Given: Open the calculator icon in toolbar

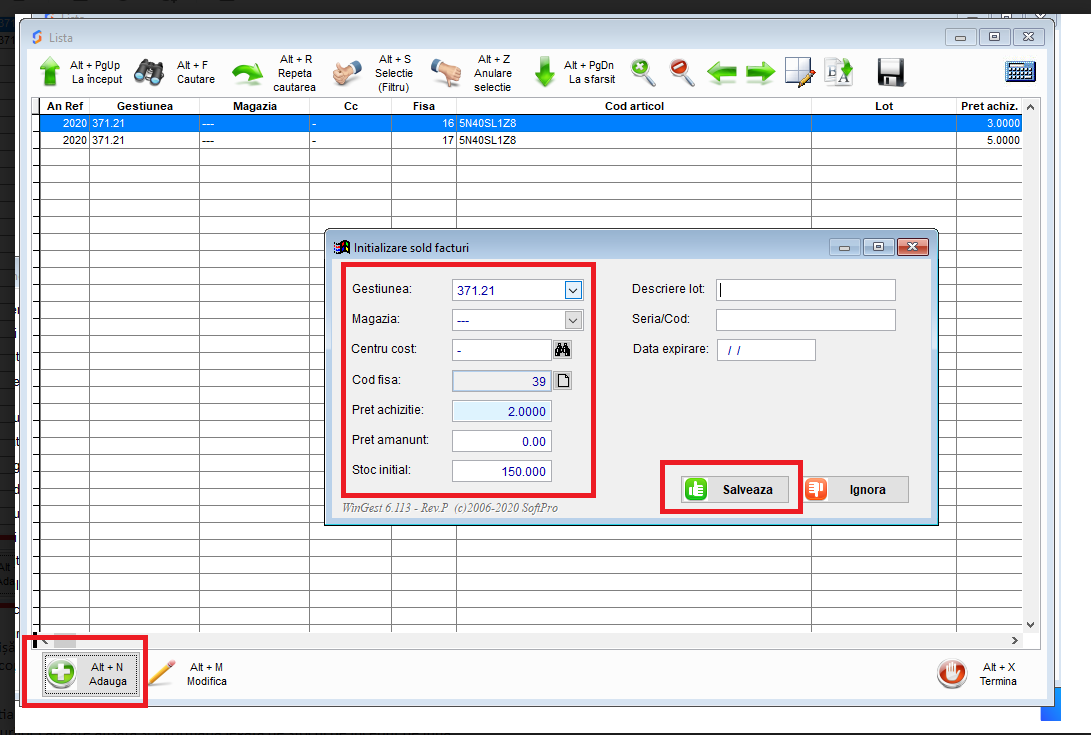Looking at the screenshot, I should (1020, 72).
